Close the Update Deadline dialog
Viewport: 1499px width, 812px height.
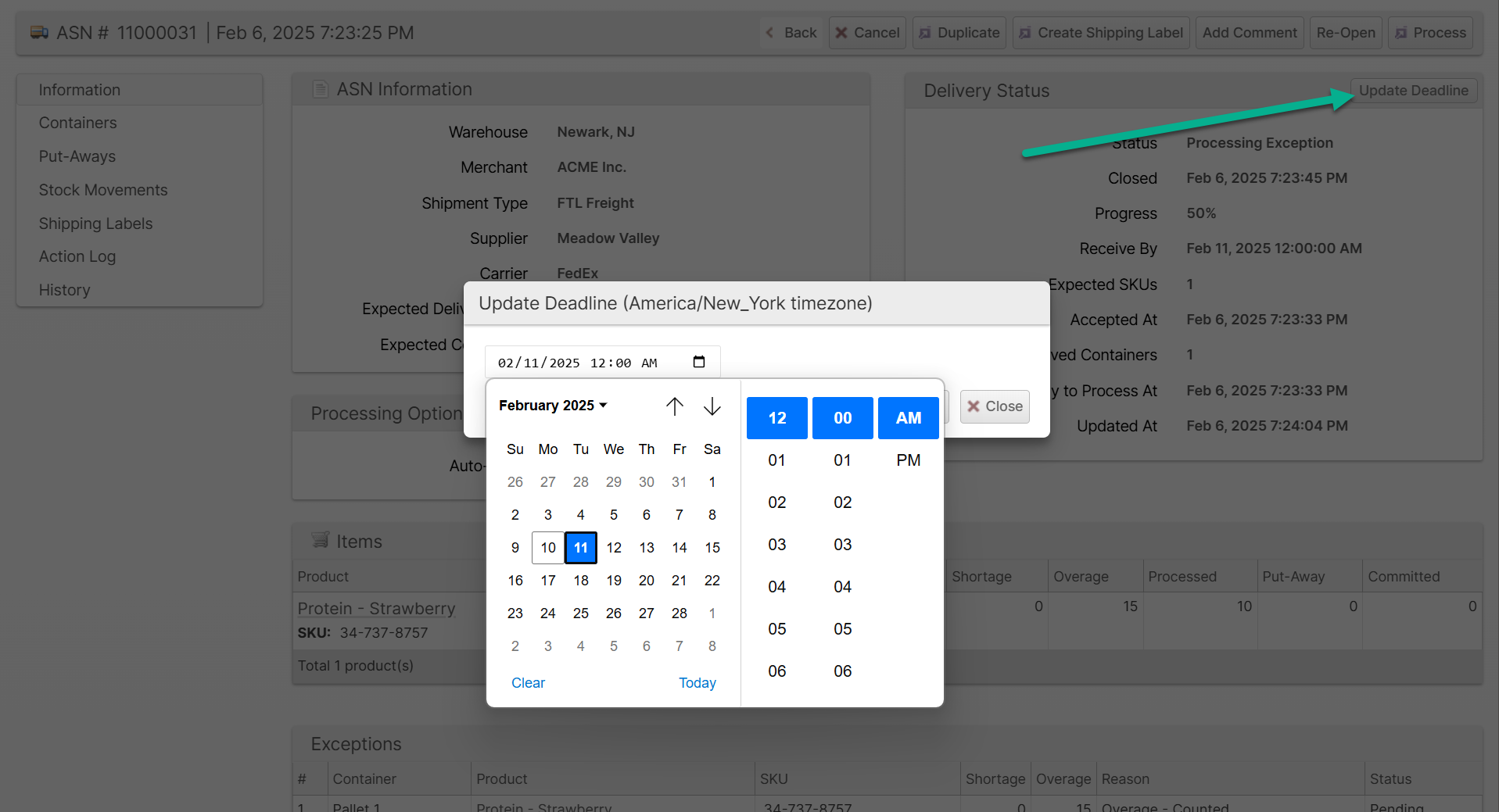(994, 406)
